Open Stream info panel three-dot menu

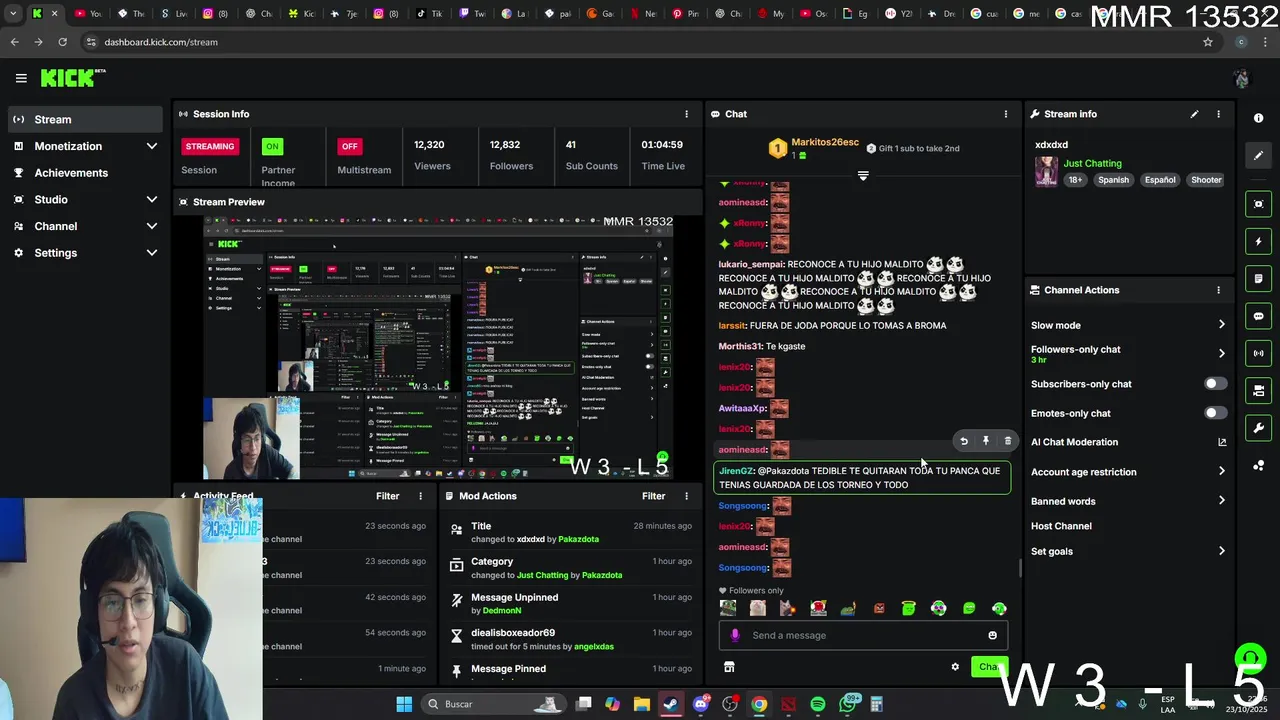click(1218, 114)
